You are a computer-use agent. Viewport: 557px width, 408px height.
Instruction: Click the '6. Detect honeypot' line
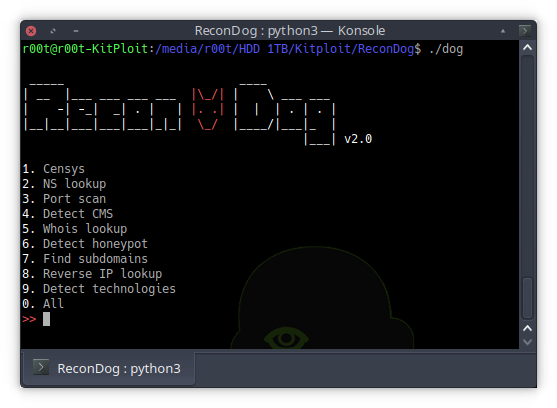85,244
